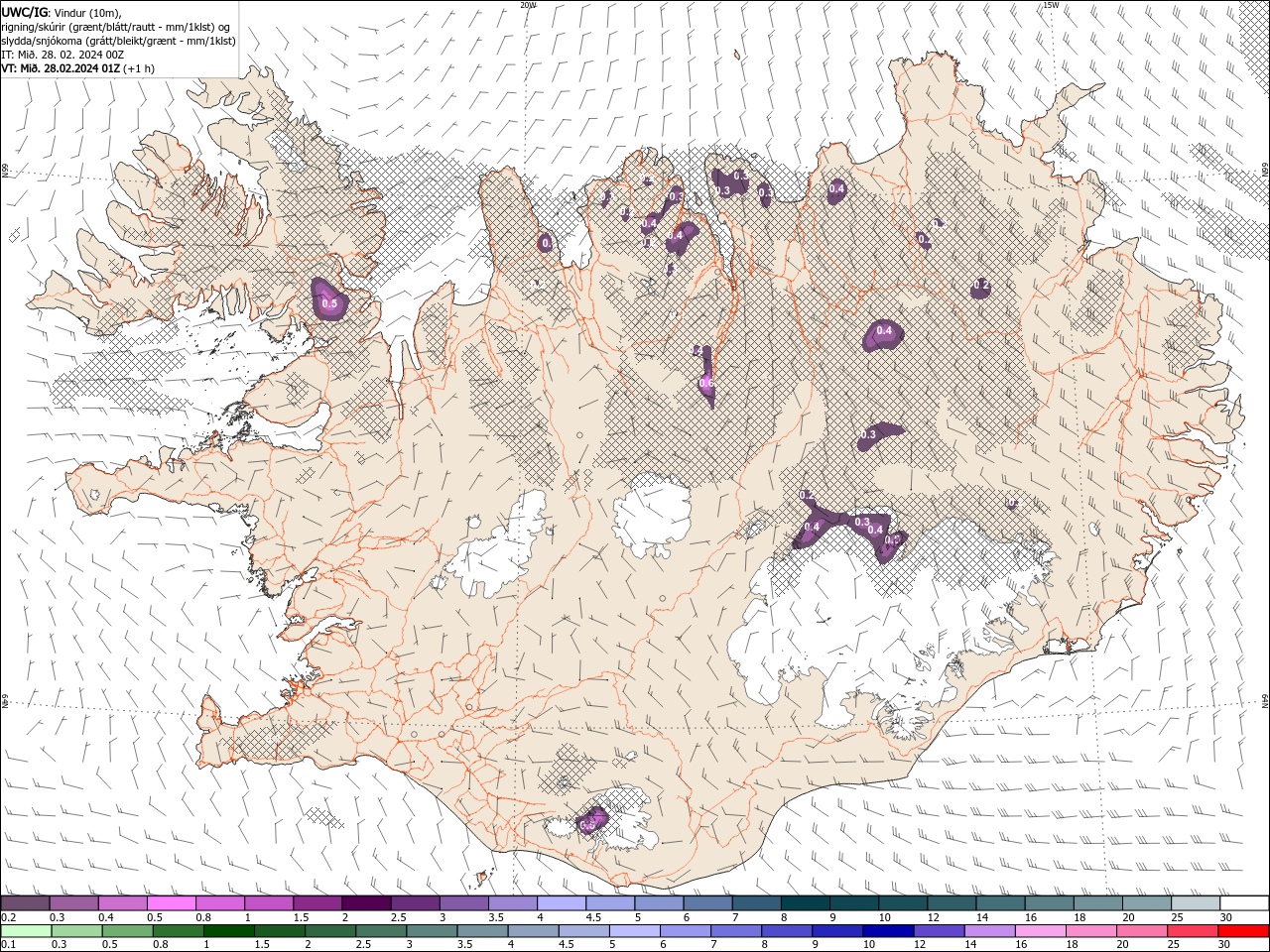
Task: Pick the purple 1.5 snow scale swatch
Action: tap(317, 903)
